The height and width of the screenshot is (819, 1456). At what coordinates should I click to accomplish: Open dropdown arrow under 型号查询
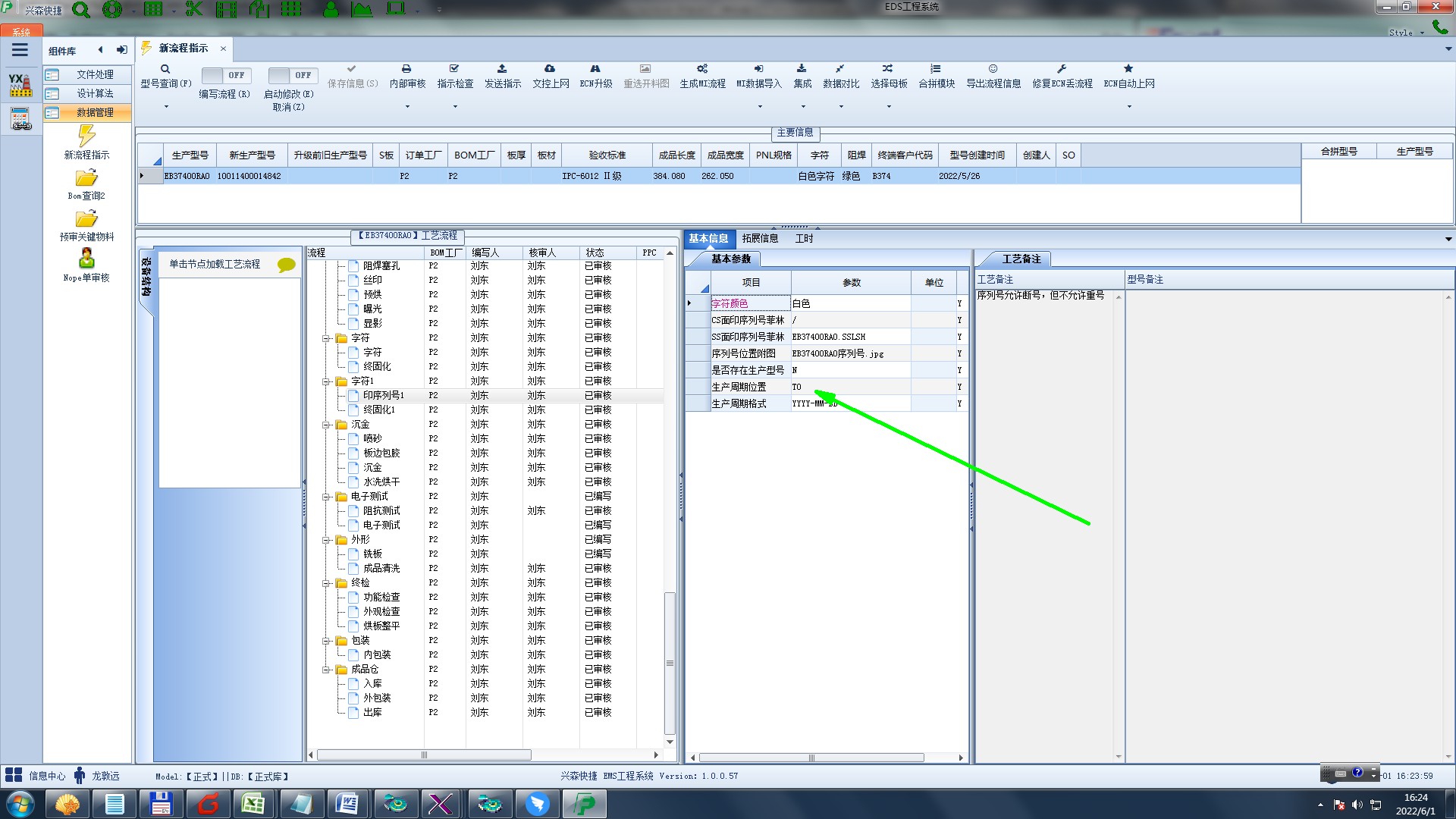166,107
